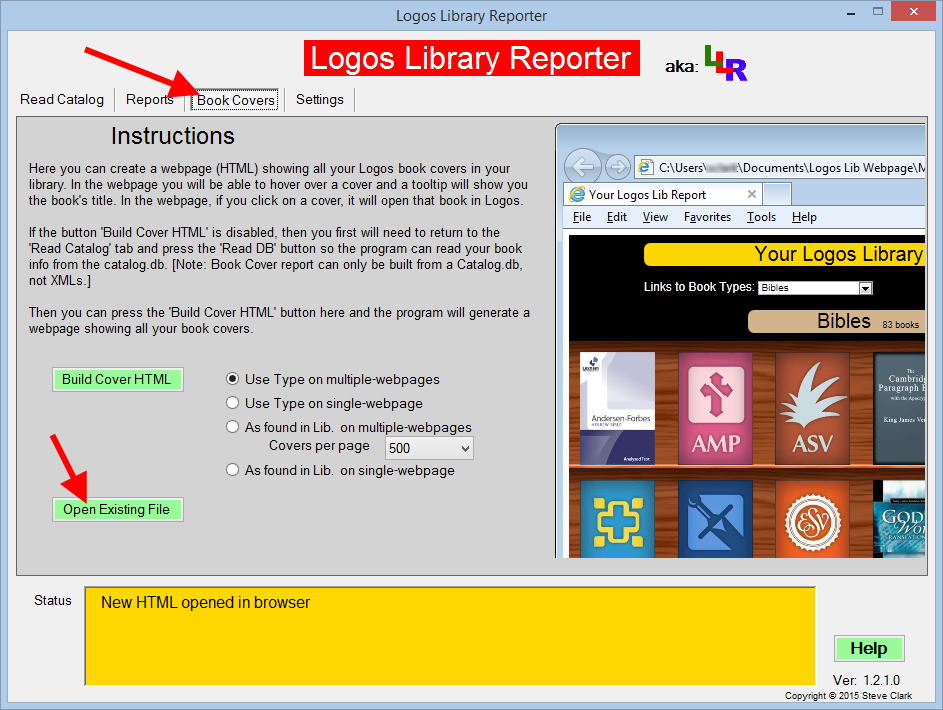
Task: Click the address bar page icon in preview
Action: click(645, 167)
